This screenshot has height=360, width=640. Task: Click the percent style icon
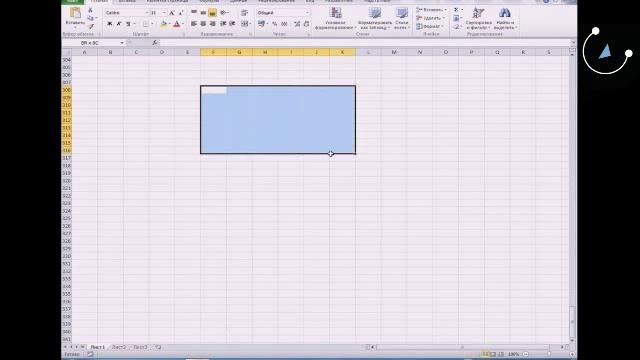pyautogui.click(x=275, y=24)
